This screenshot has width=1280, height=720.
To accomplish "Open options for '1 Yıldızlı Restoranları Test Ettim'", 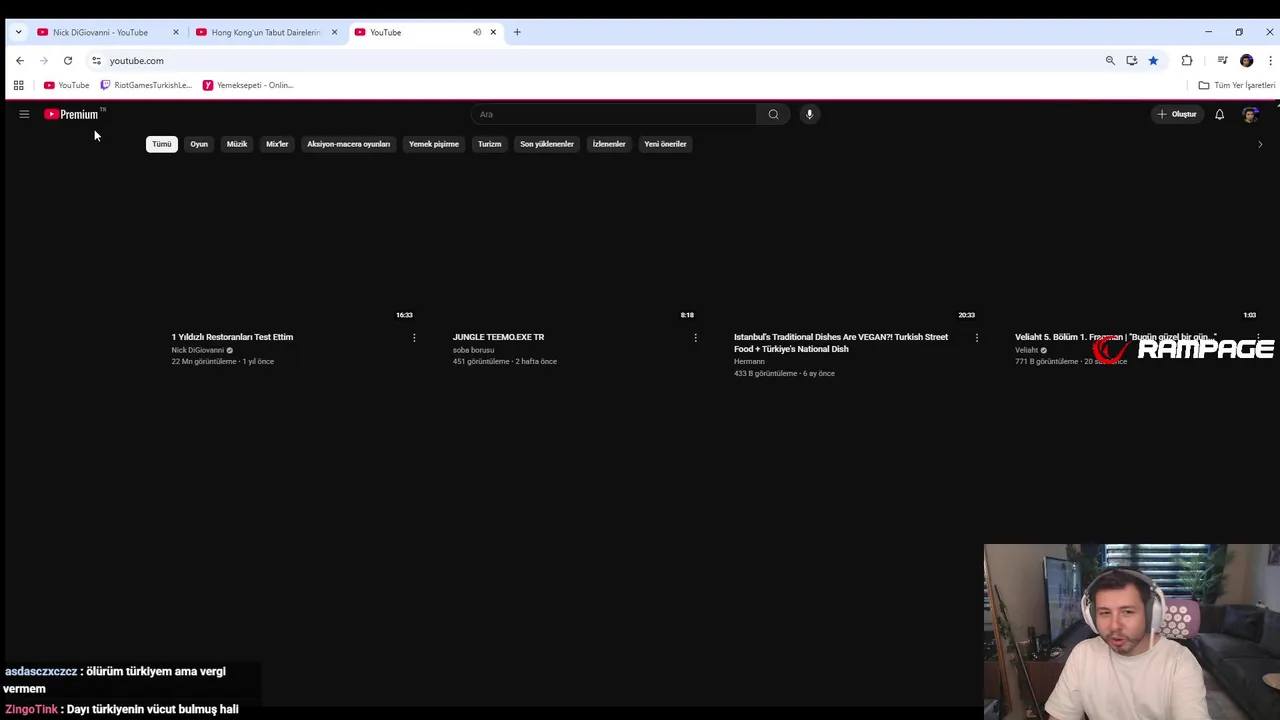I will (x=414, y=338).
